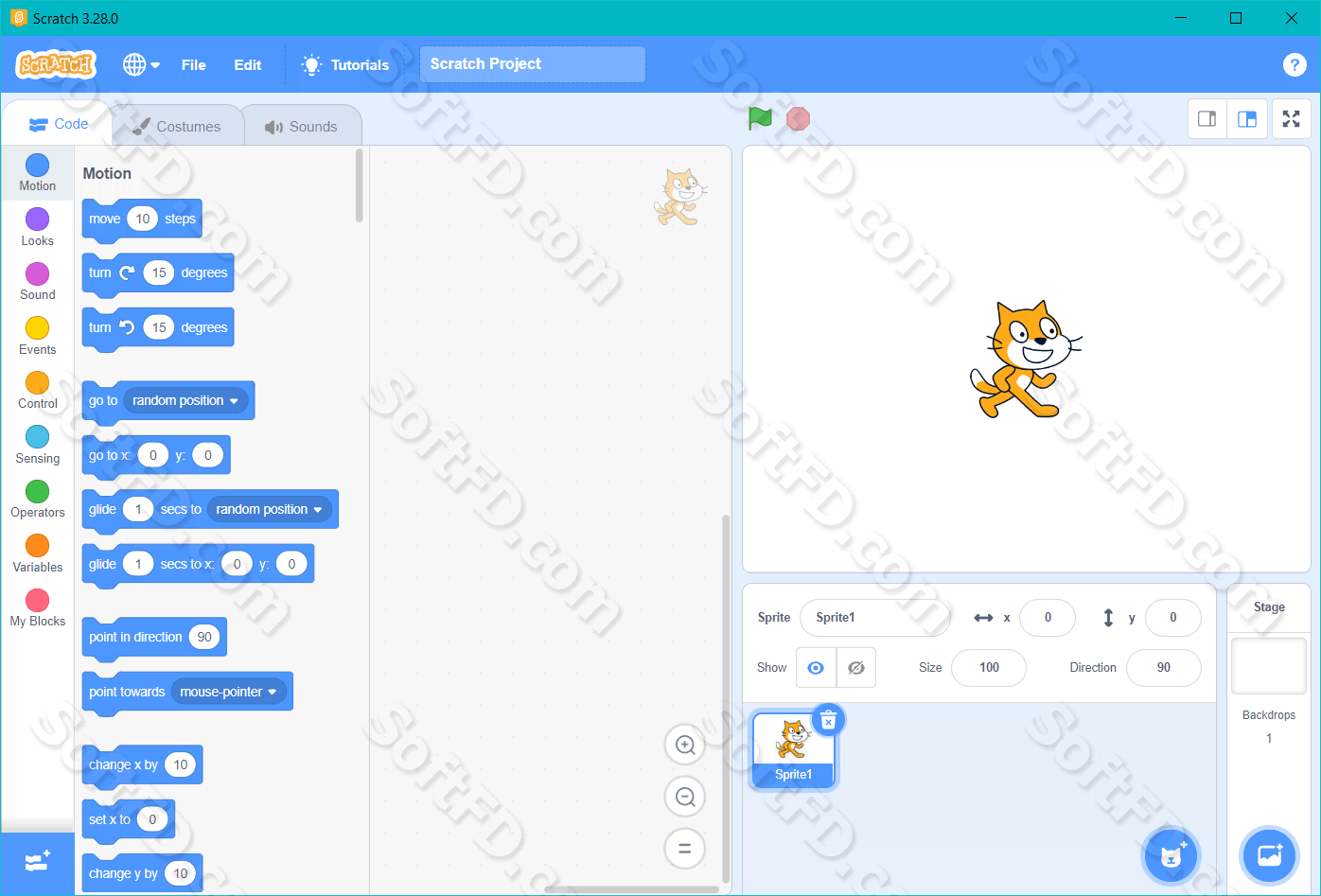Switch to large stage layout
Viewport: 1321px width, 896px height.
[x=1247, y=119]
